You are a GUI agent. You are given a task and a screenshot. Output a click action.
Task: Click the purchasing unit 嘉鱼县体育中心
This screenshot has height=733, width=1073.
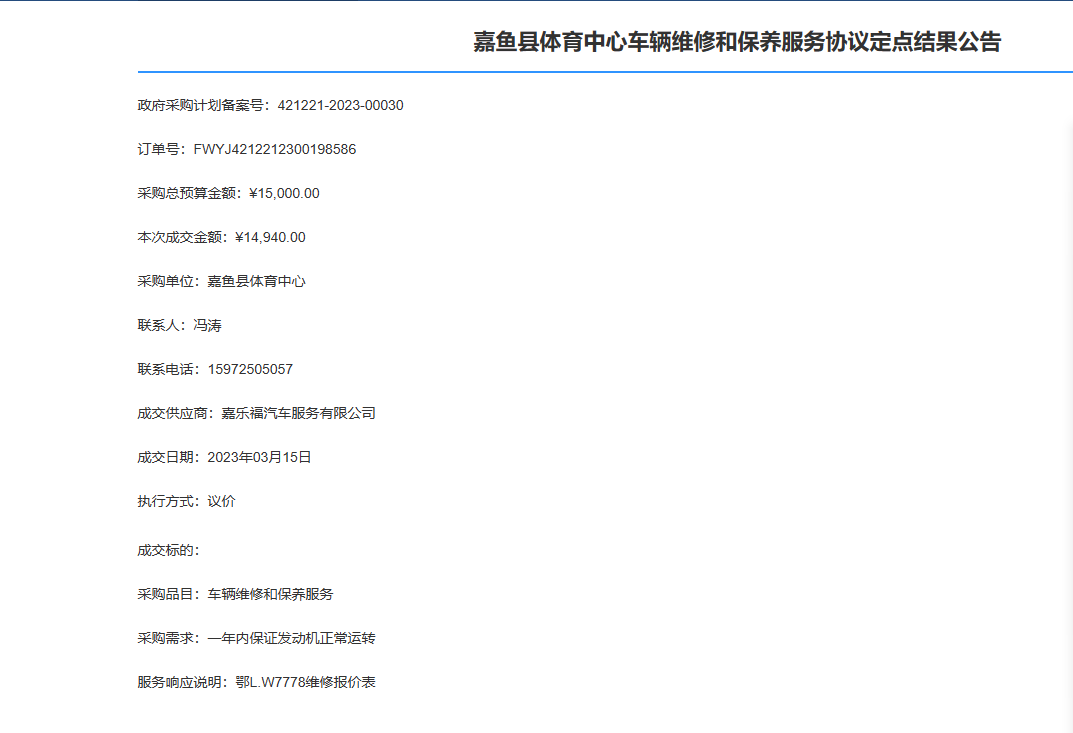(256, 281)
